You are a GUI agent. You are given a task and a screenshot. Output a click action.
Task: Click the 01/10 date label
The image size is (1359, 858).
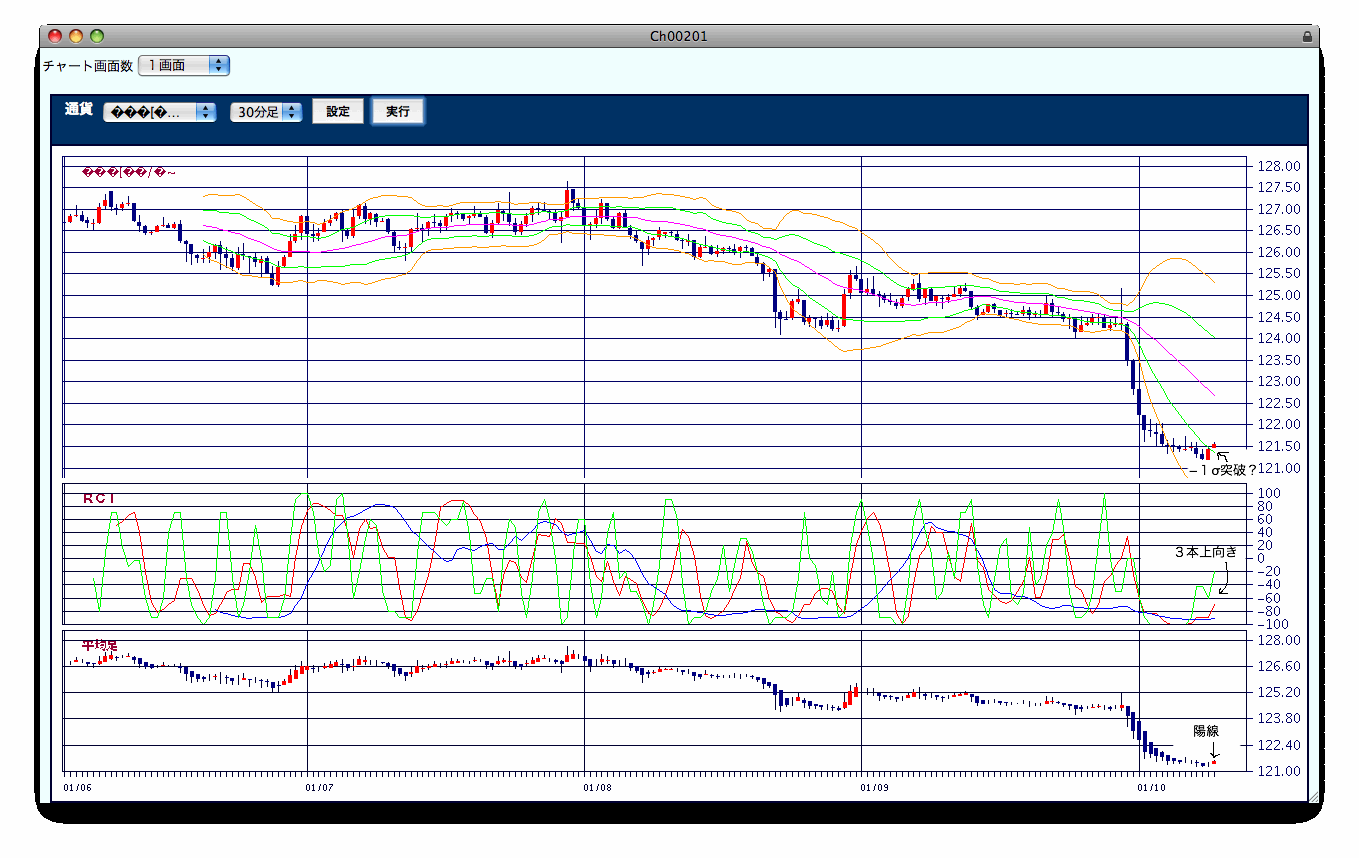[x=1152, y=788]
